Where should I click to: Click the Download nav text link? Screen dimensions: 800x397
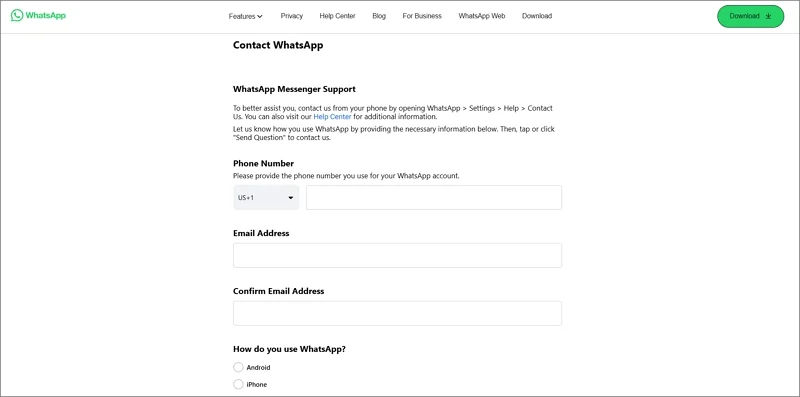click(537, 16)
